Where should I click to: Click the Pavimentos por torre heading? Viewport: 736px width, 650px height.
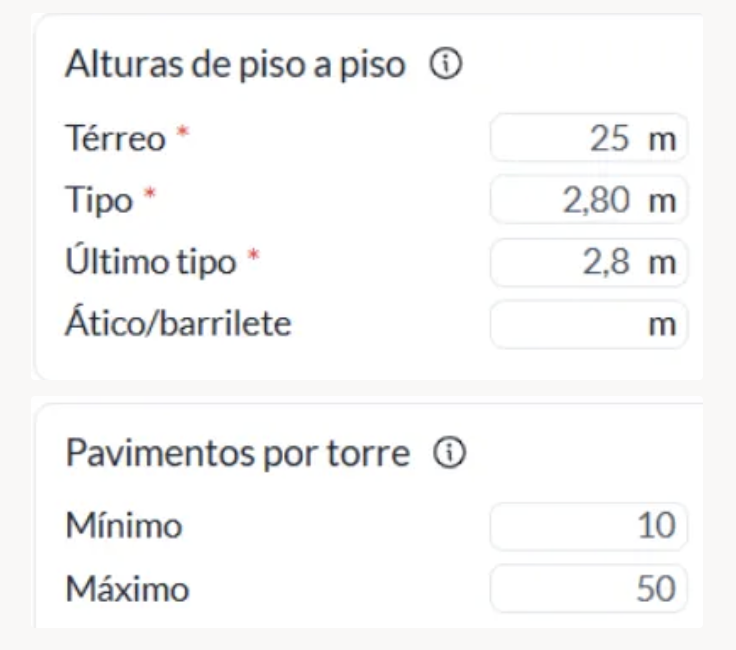(x=238, y=455)
